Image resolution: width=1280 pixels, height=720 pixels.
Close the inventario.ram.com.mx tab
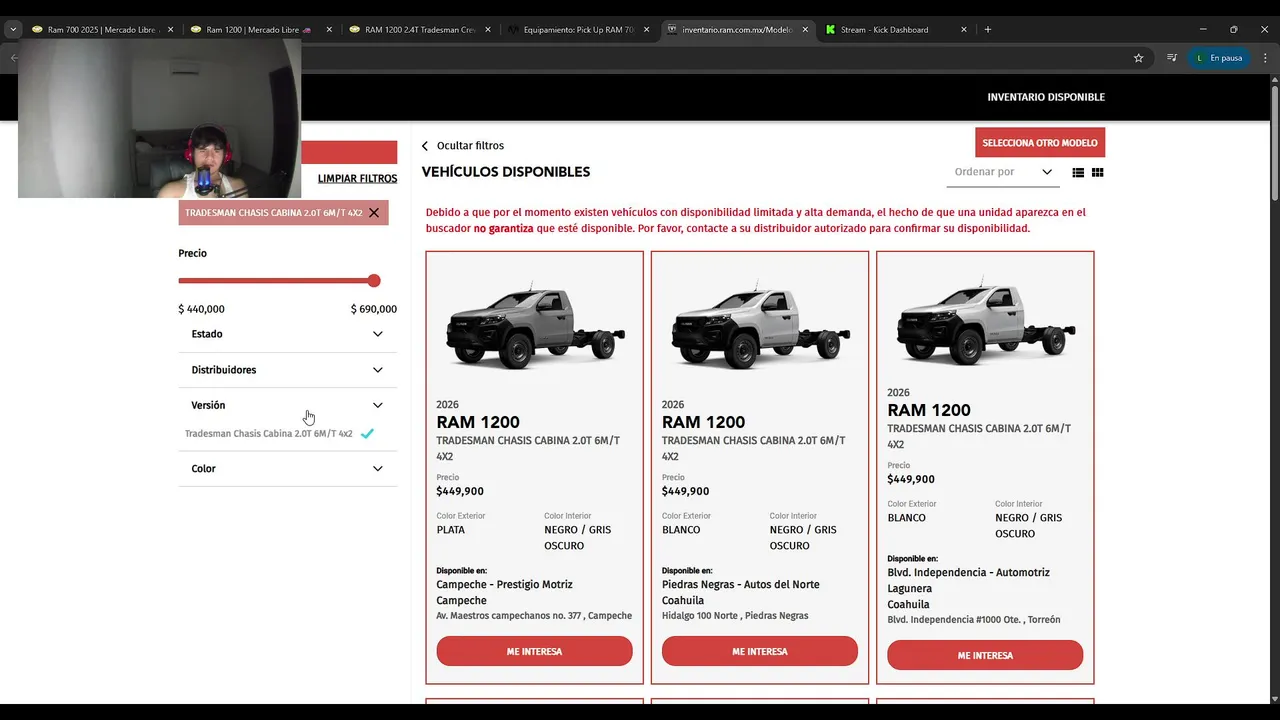(805, 30)
